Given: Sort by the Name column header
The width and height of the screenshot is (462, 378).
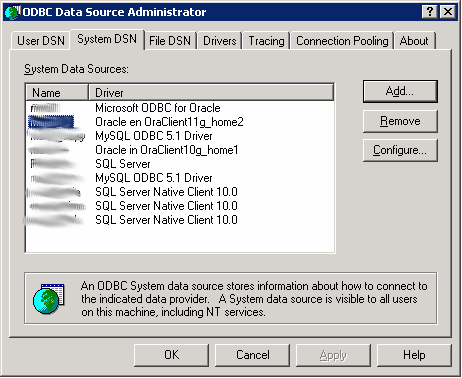Looking at the screenshot, I should [57, 92].
